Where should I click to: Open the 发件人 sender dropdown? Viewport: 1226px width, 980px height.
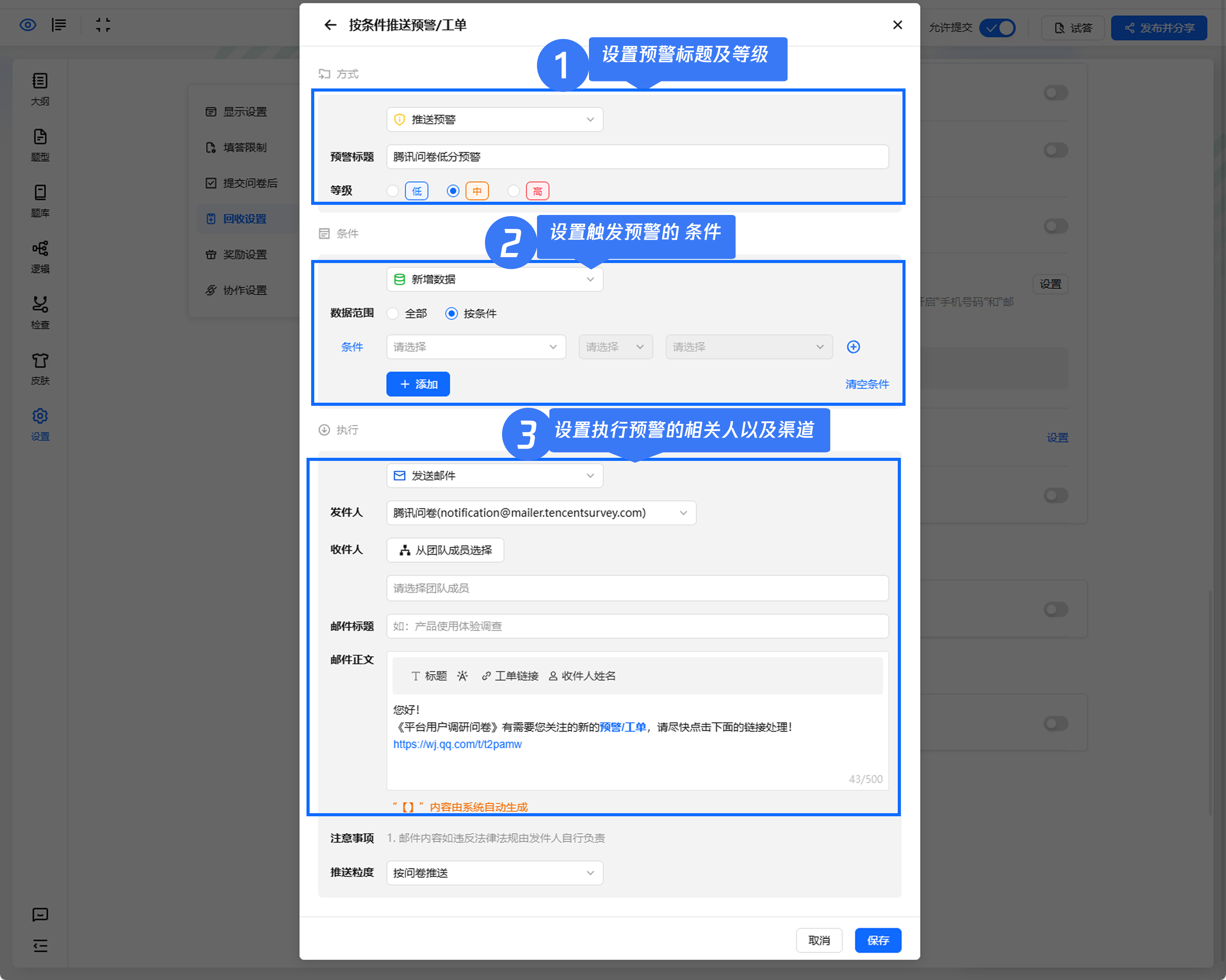point(541,513)
